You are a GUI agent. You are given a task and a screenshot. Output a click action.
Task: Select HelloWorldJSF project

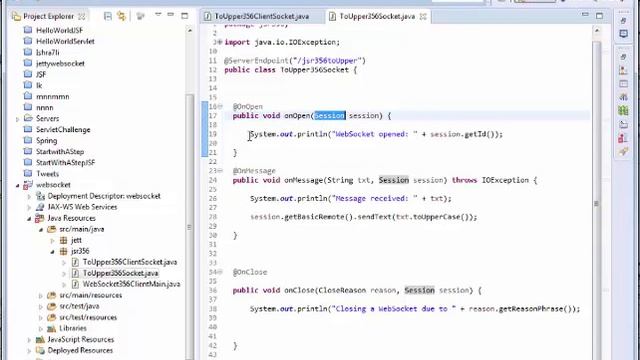coord(59,30)
